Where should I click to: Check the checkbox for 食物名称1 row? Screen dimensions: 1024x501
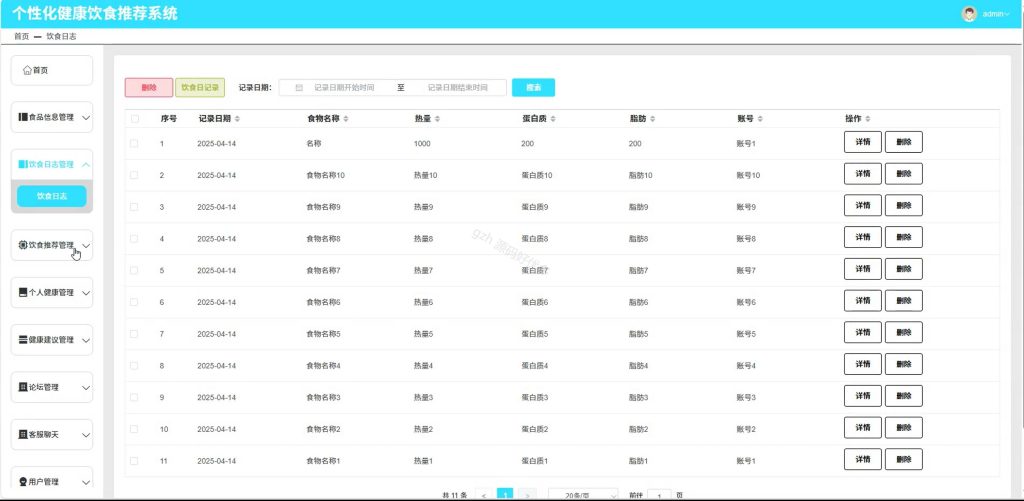[134, 461]
